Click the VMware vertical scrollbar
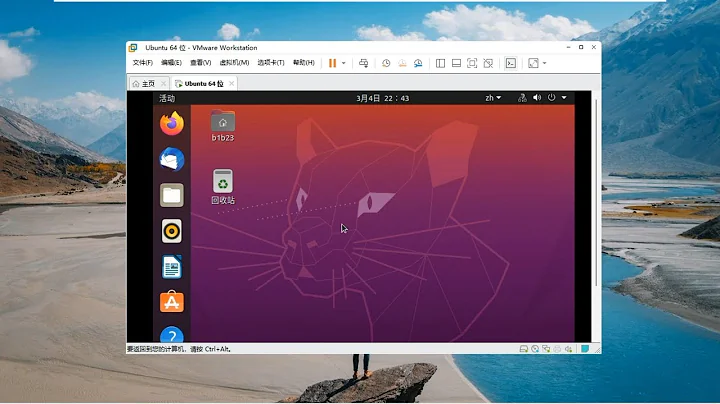The width and height of the screenshot is (720, 404). click(x=596, y=193)
